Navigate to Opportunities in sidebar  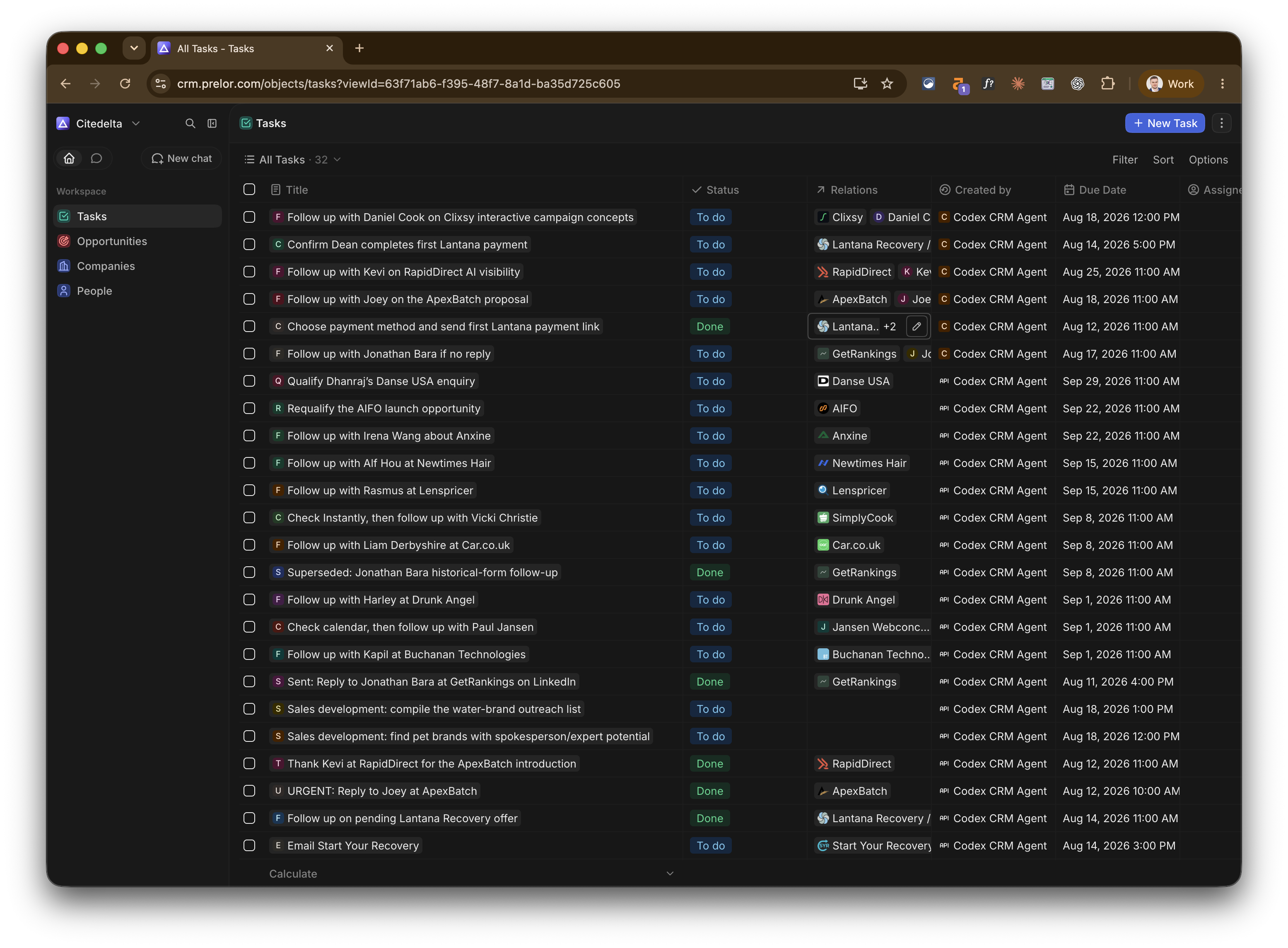138,241
